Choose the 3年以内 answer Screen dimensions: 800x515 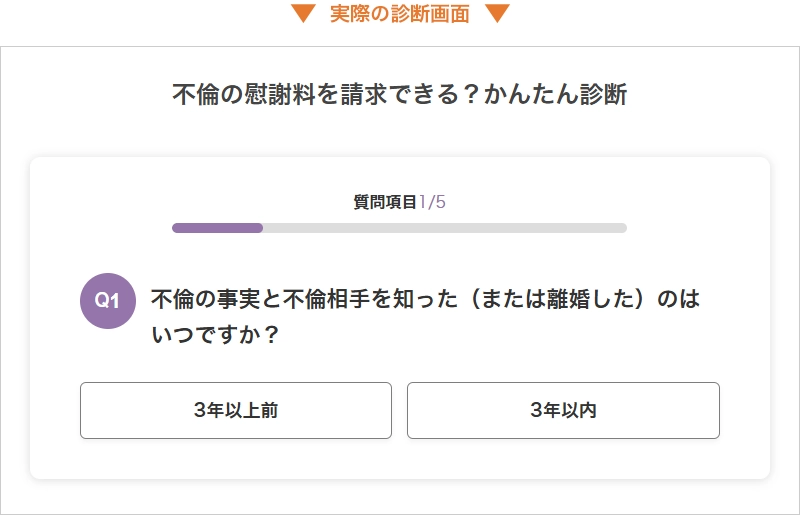coord(563,410)
